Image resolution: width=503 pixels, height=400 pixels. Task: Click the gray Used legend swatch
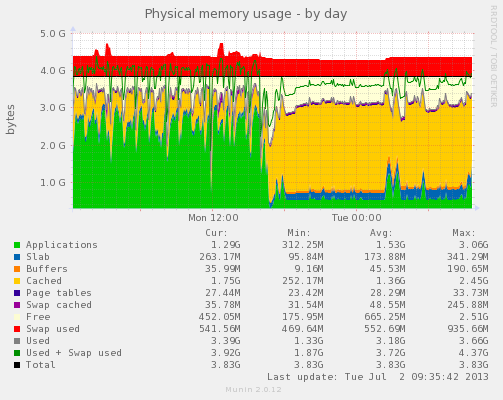point(17,341)
